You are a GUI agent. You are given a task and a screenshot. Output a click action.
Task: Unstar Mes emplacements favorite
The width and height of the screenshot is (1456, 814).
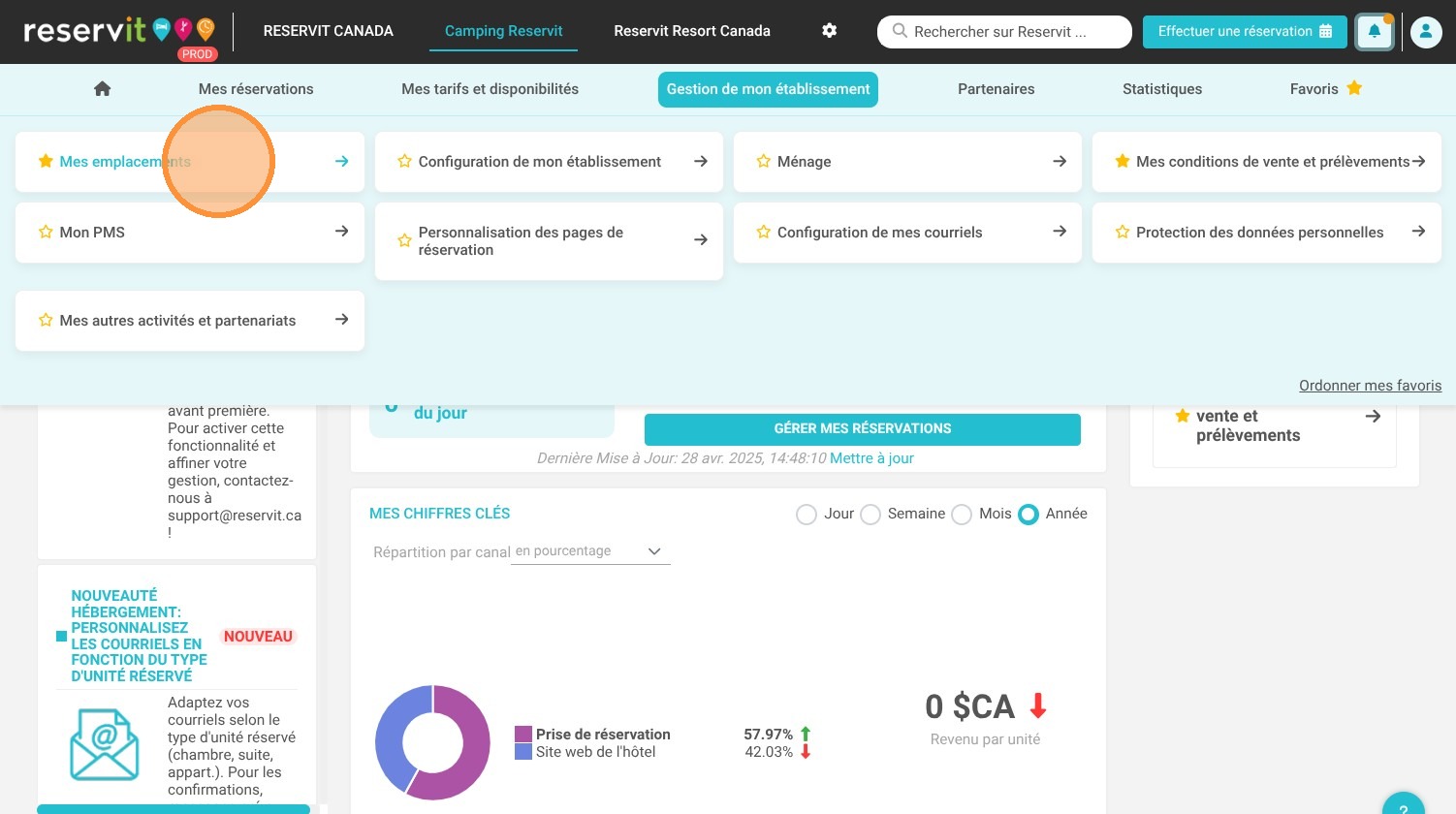click(x=46, y=161)
